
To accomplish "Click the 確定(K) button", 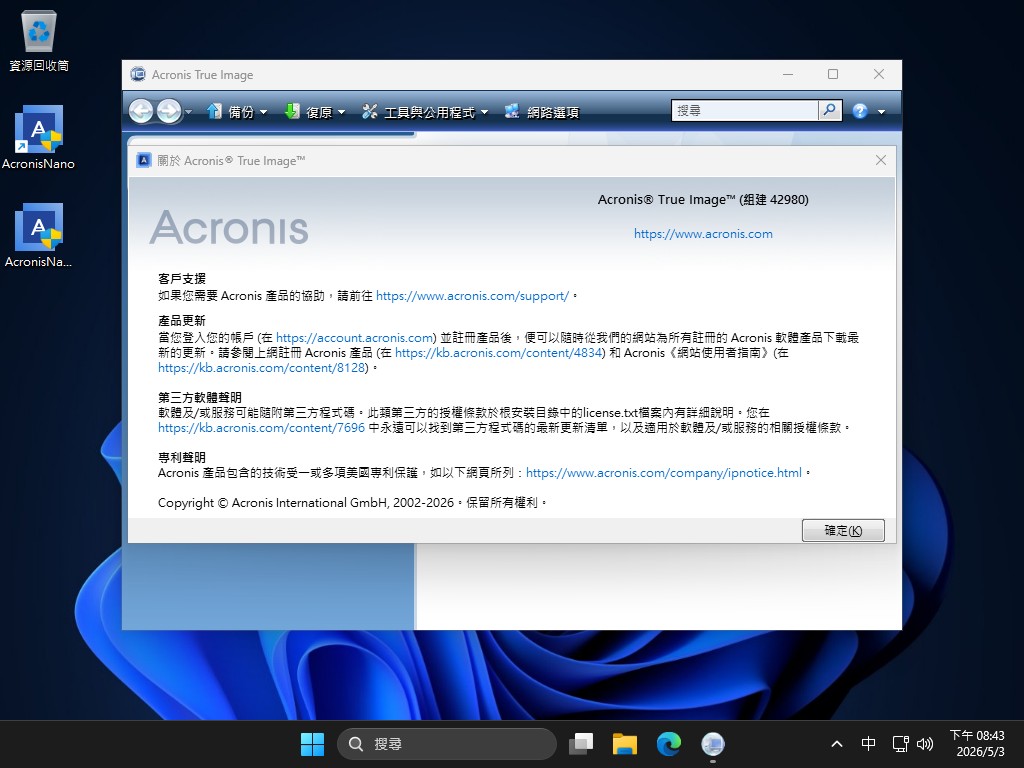I will point(843,530).
